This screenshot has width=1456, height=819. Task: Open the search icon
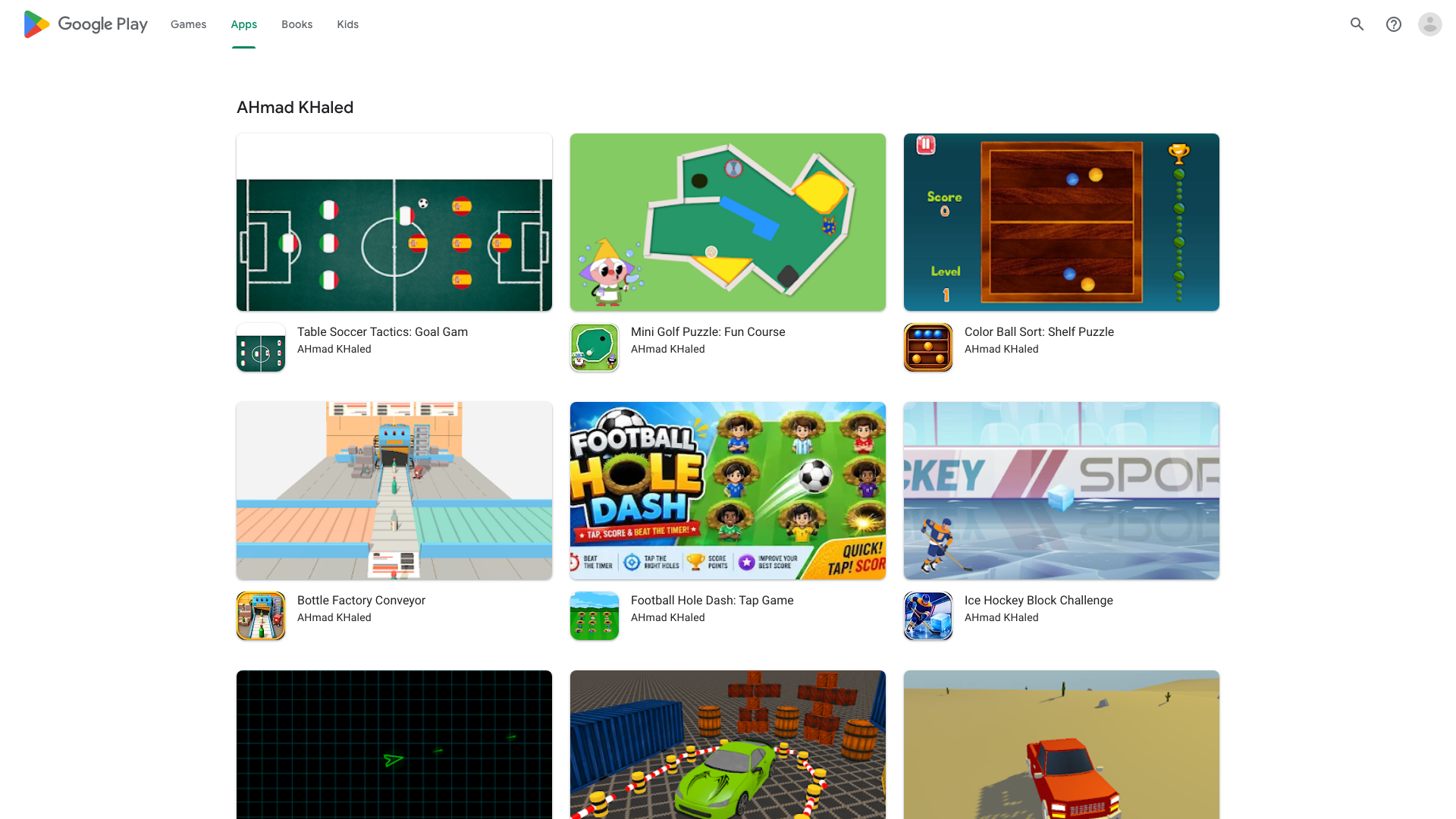(1357, 24)
